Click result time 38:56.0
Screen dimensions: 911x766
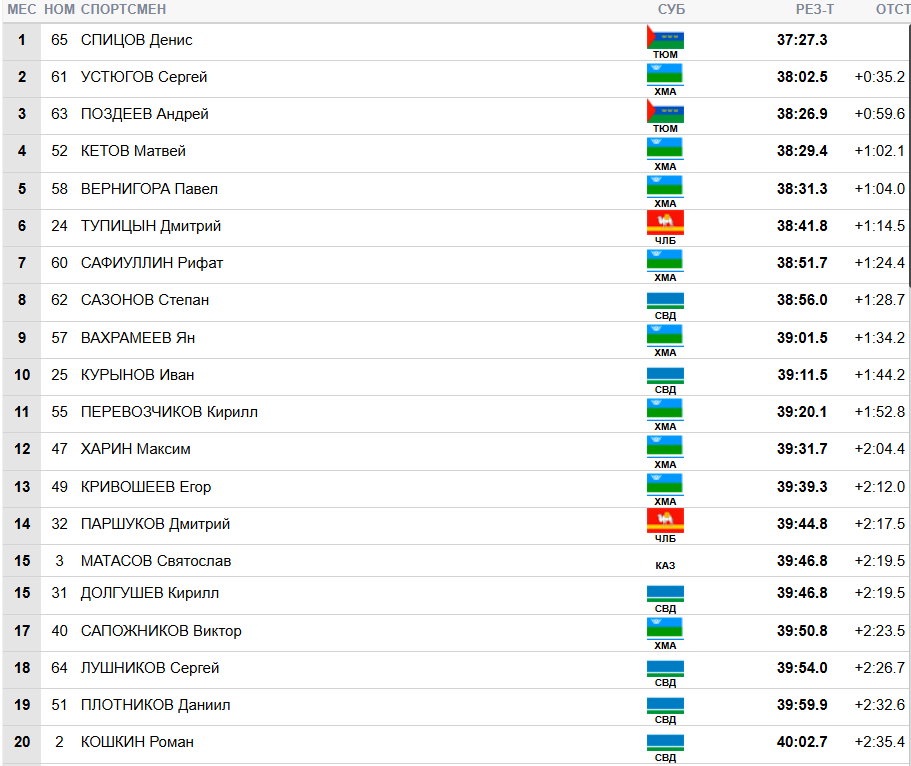click(x=802, y=300)
